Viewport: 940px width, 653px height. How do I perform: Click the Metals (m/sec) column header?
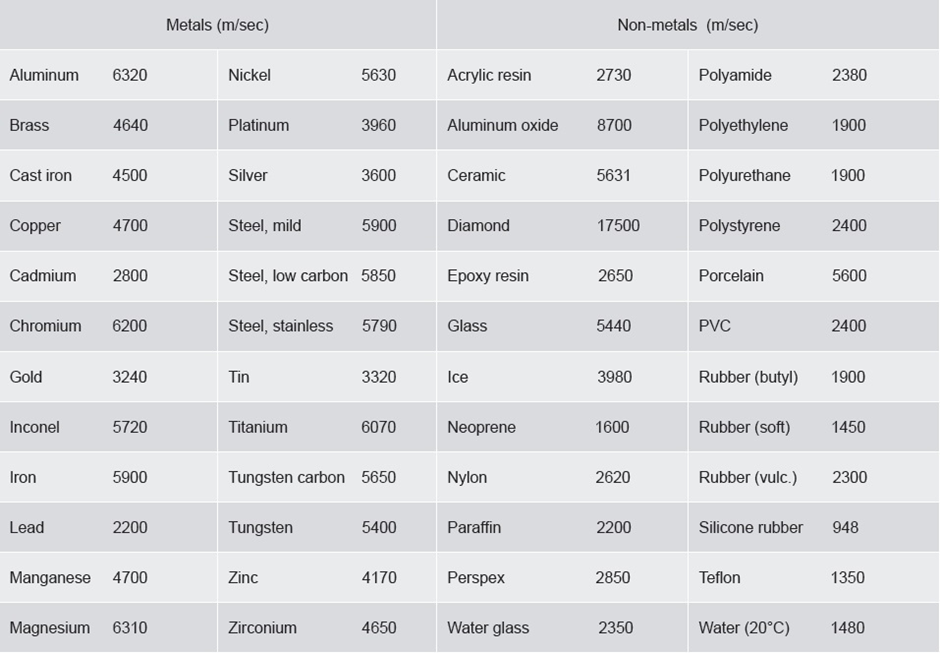pos(217,25)
